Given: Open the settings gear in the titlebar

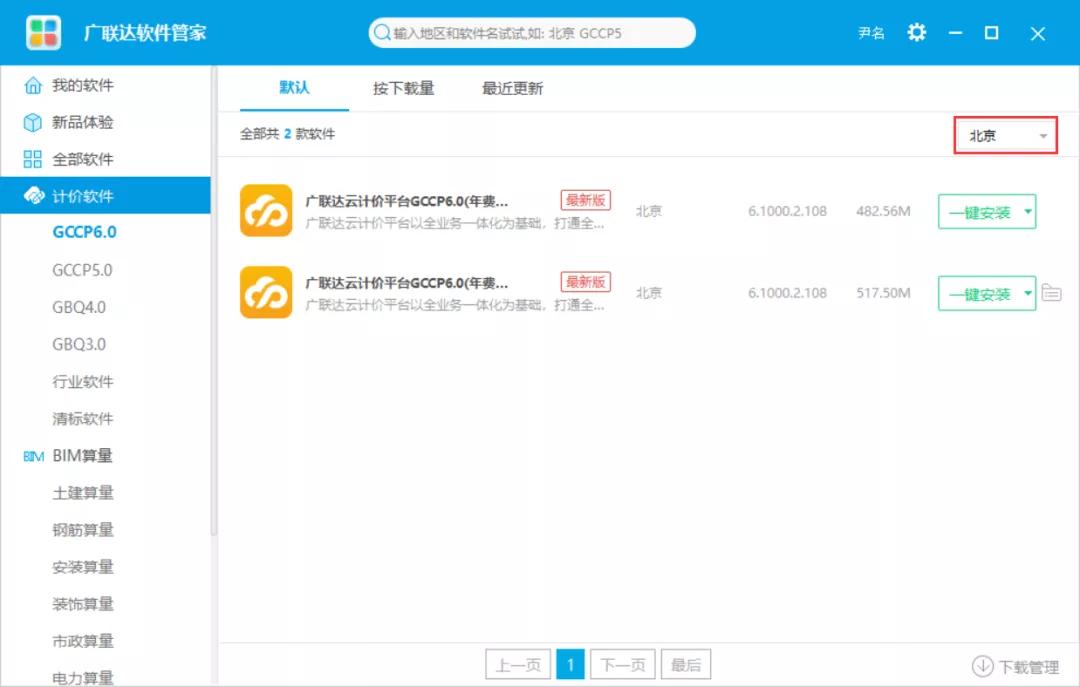Looking at the screenshot, I should click(x=916, y=33).
